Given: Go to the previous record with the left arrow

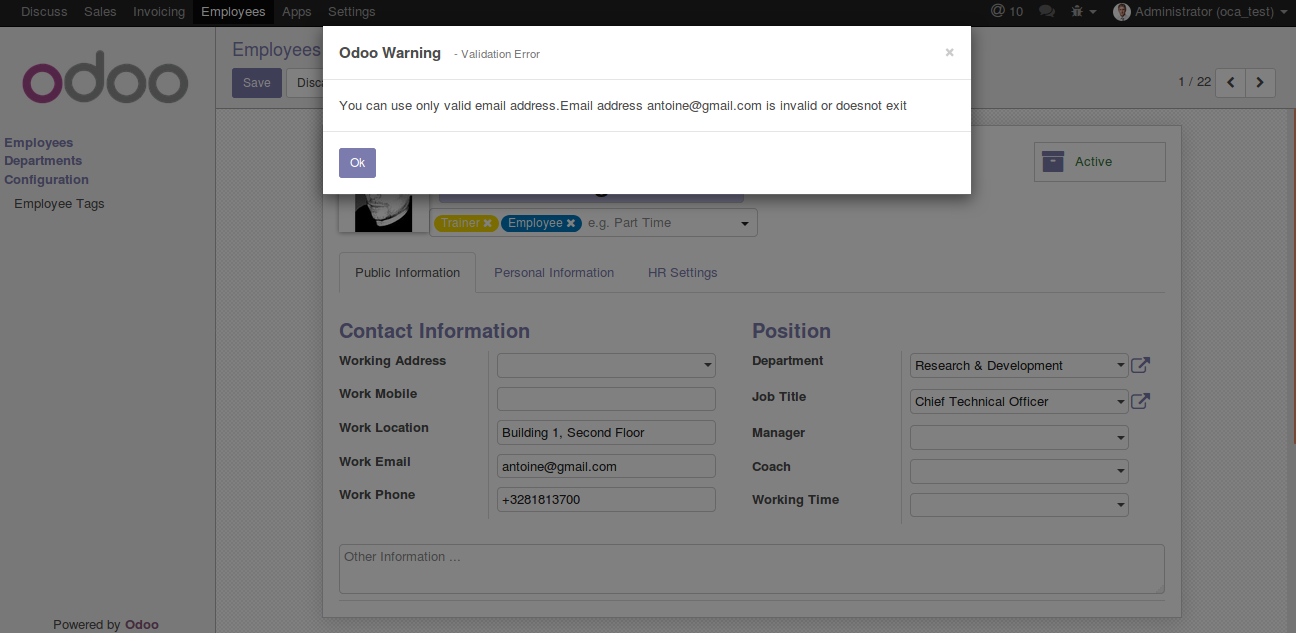Looking at the screenshot, I should coord(1231,82).
